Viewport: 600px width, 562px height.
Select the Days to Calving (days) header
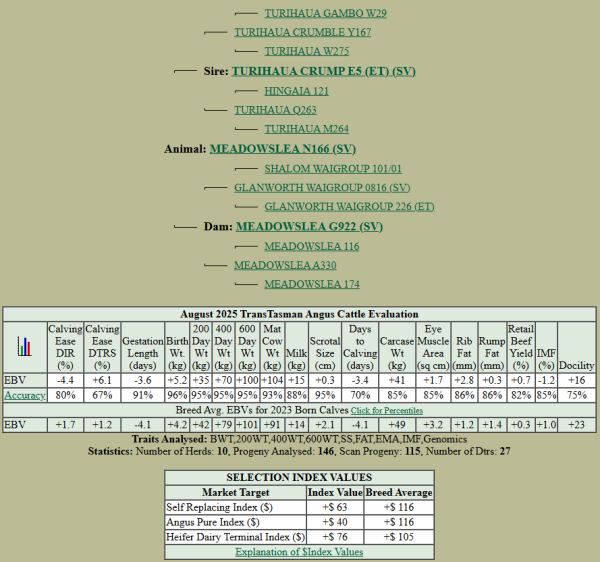[360, 347]
